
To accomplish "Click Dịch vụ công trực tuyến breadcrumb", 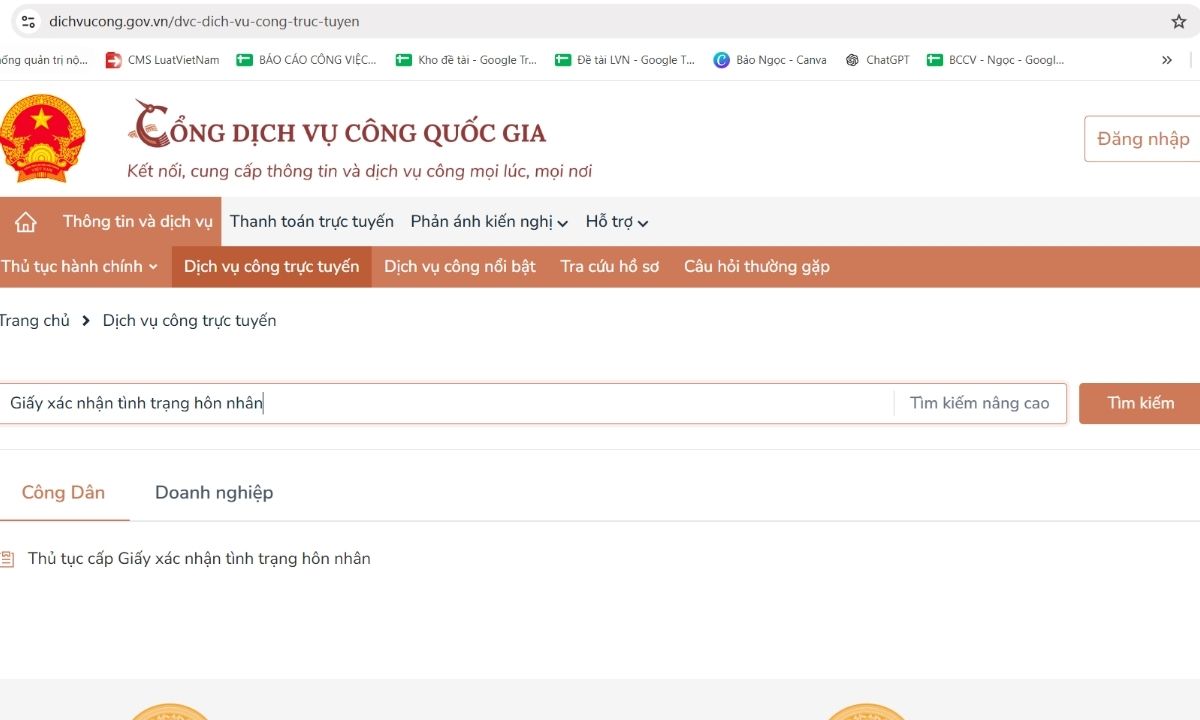I will [x=189, y=321].
